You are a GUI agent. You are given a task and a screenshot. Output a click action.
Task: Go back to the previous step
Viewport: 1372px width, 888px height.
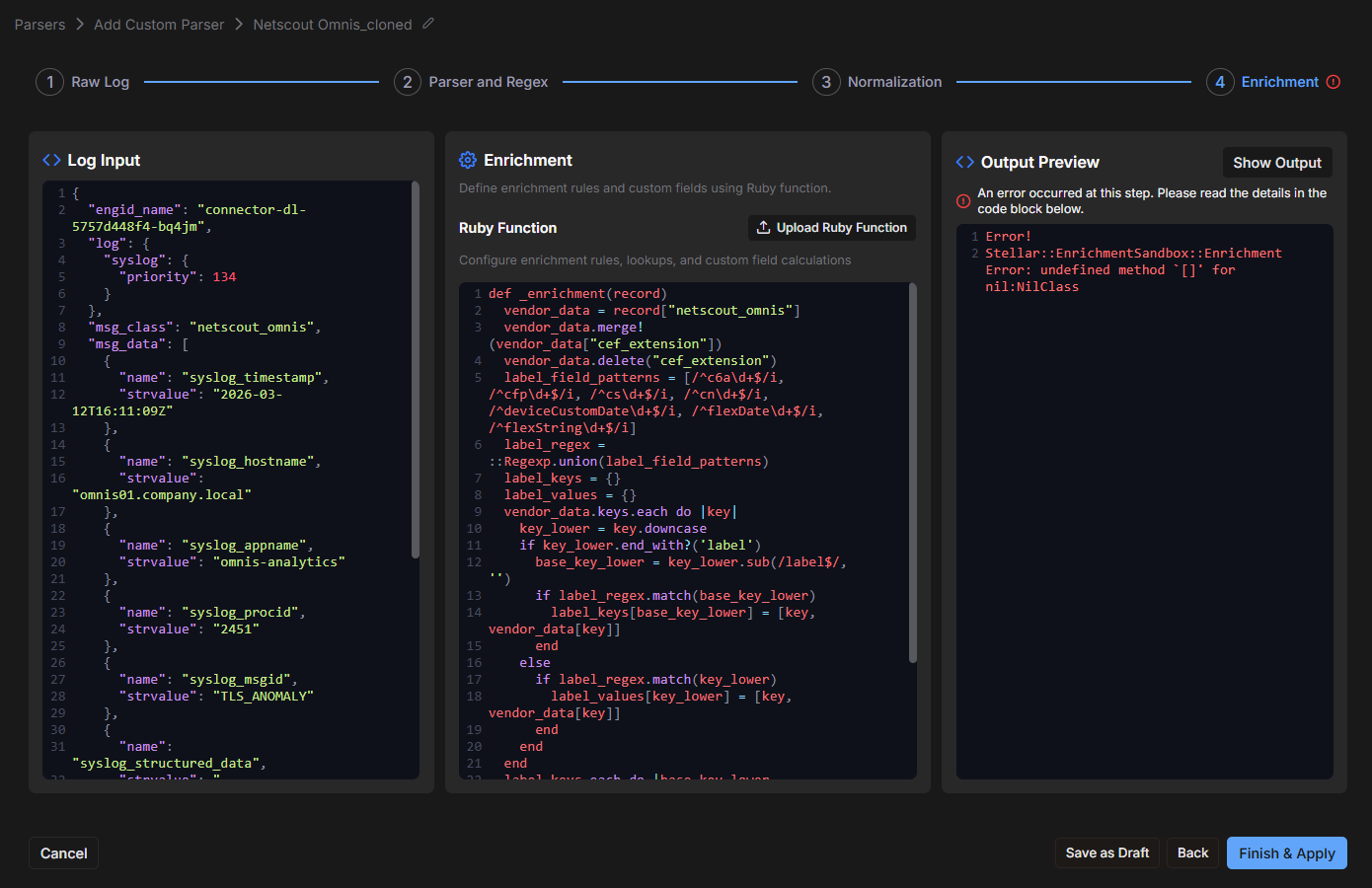pos(1192,853)
